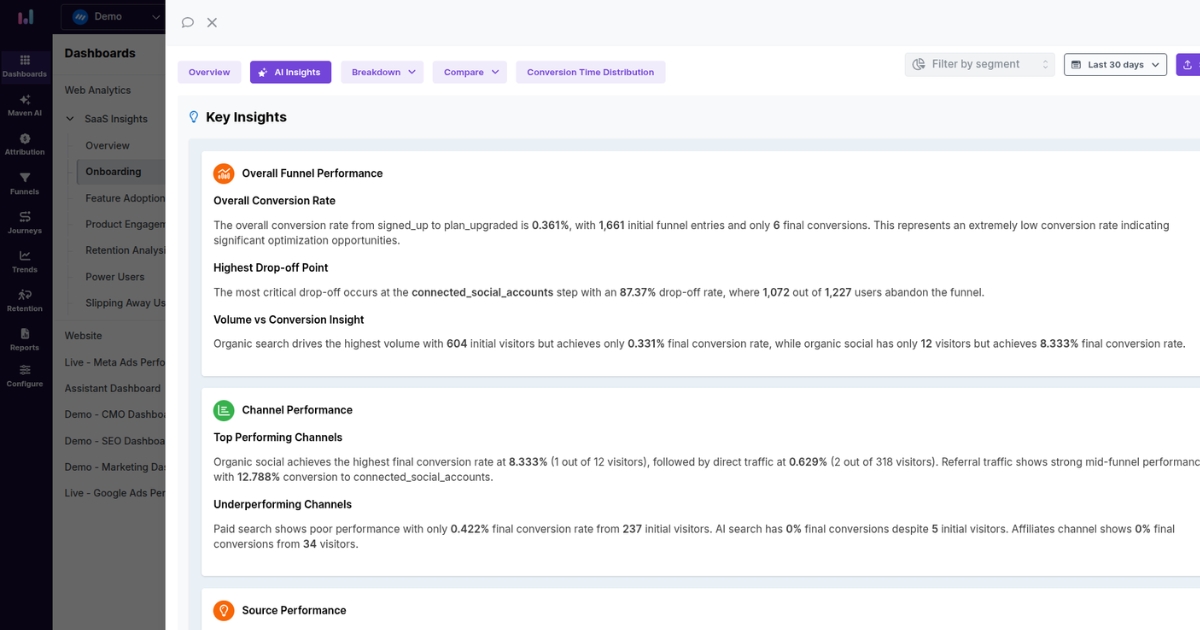The width and height of the screenshot is (1200, 630).
Task: Open the Configure section
Action: point(25,376)
